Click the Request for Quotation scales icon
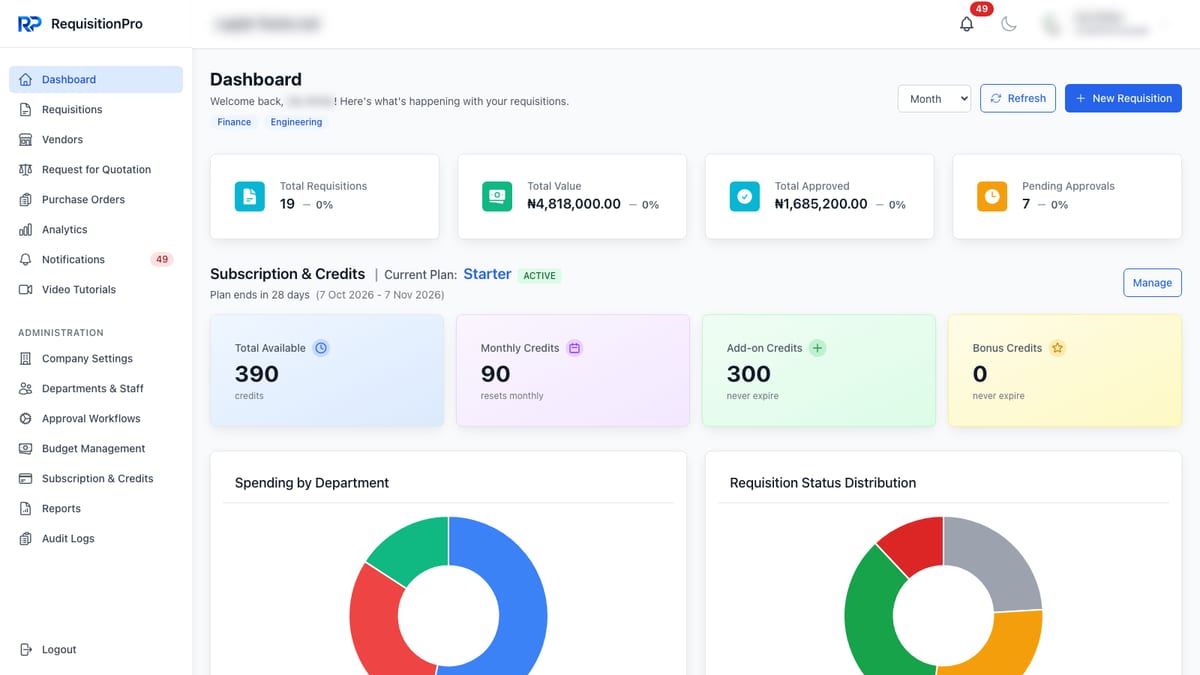1200x675 pixels. 26,170
